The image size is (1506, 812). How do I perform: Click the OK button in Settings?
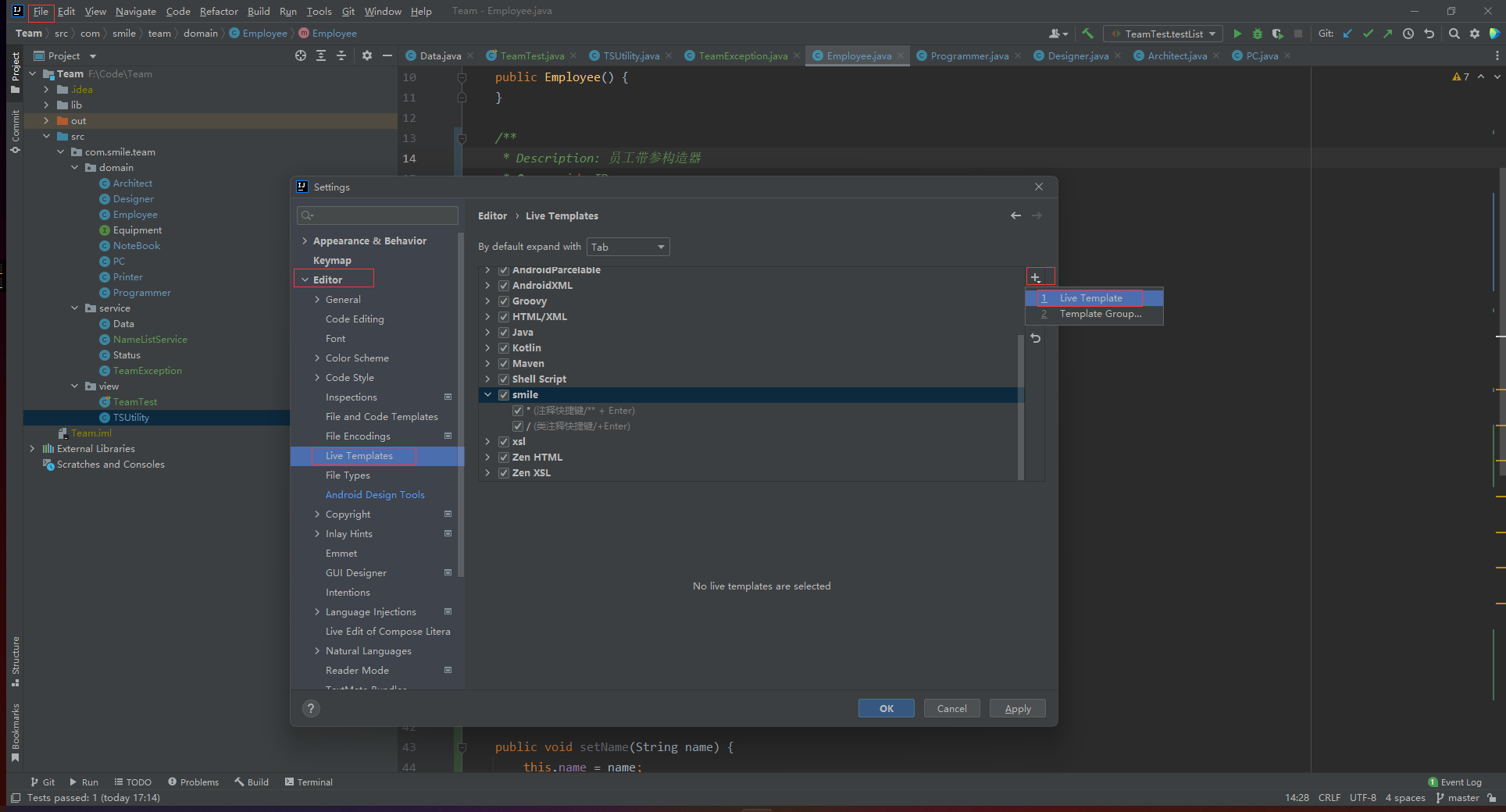887,708
